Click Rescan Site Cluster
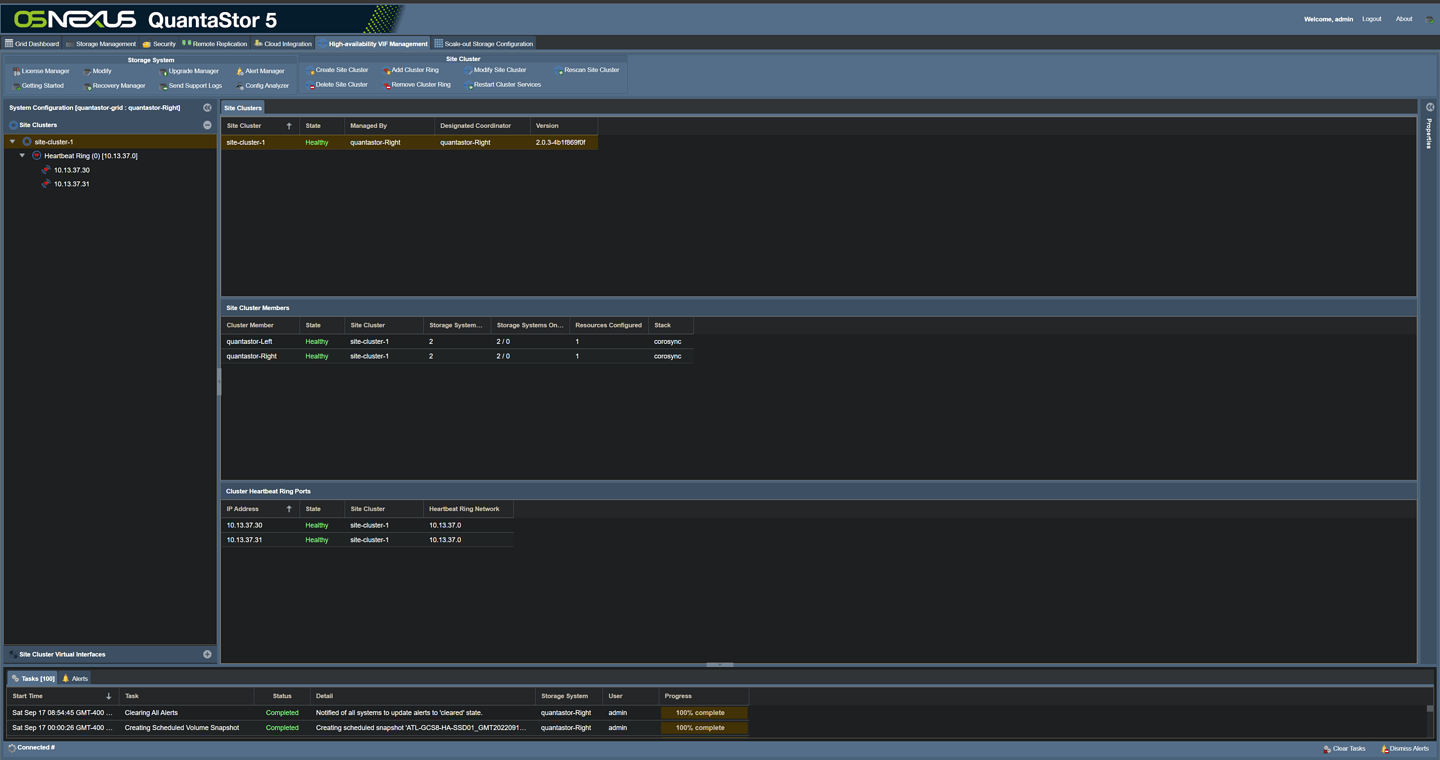The image size is (1440, 760). [588, 70]
